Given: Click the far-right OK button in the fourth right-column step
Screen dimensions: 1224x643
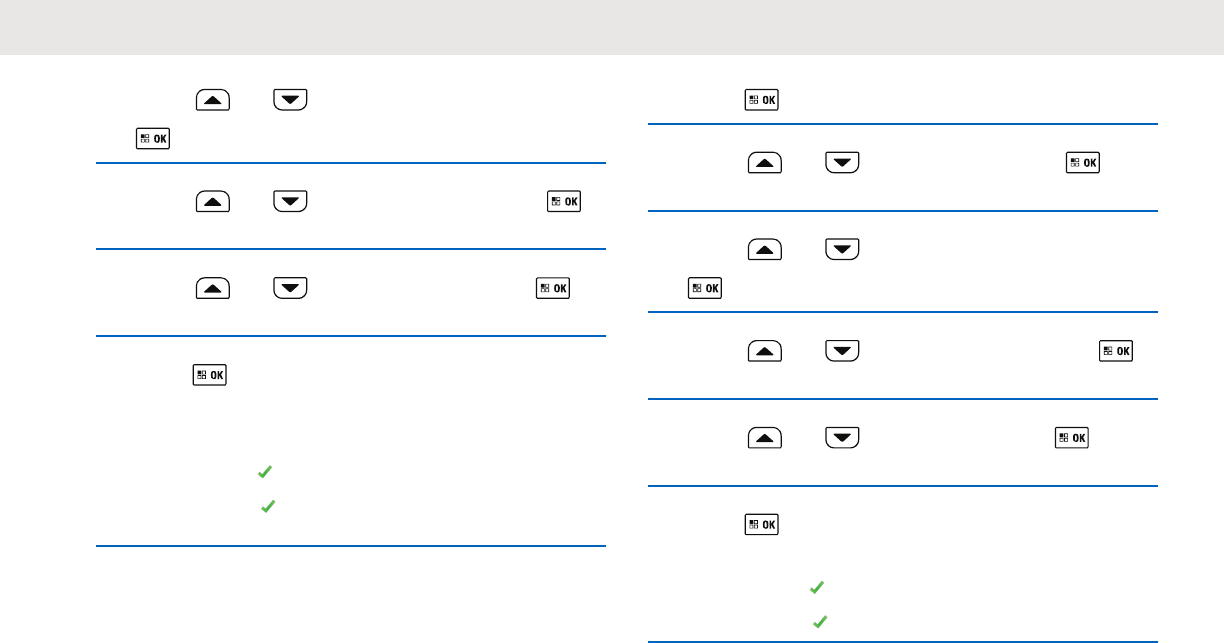Looking at the screenshot, I should pyautogui.click(x=1116, y=350).
